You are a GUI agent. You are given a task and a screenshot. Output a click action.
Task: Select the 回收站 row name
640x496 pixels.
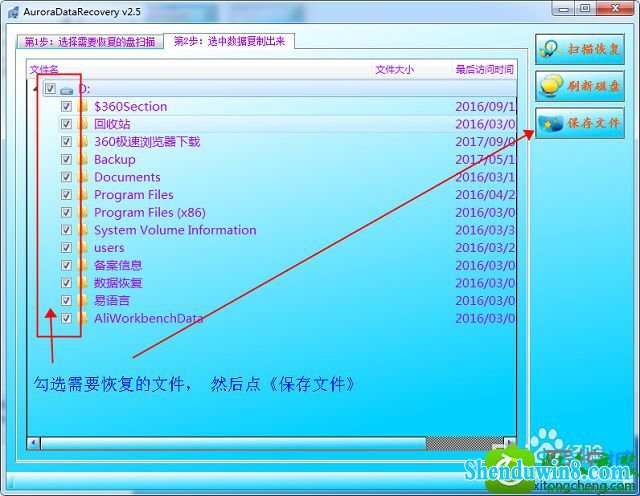coord(112,124)
